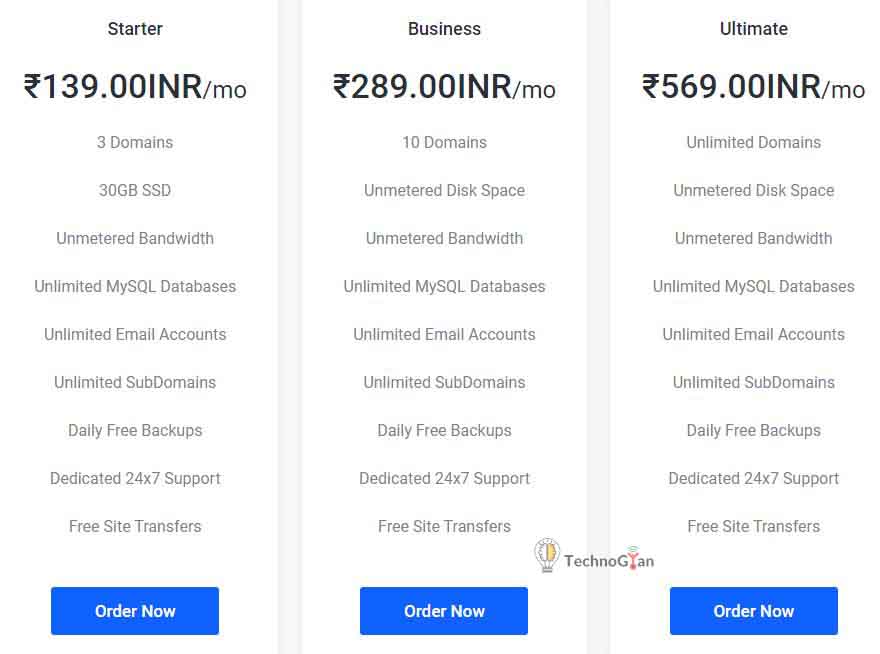880x654 pixels.
Task: Click the TechnoGyan watermark text
Action: coord(608,561)
